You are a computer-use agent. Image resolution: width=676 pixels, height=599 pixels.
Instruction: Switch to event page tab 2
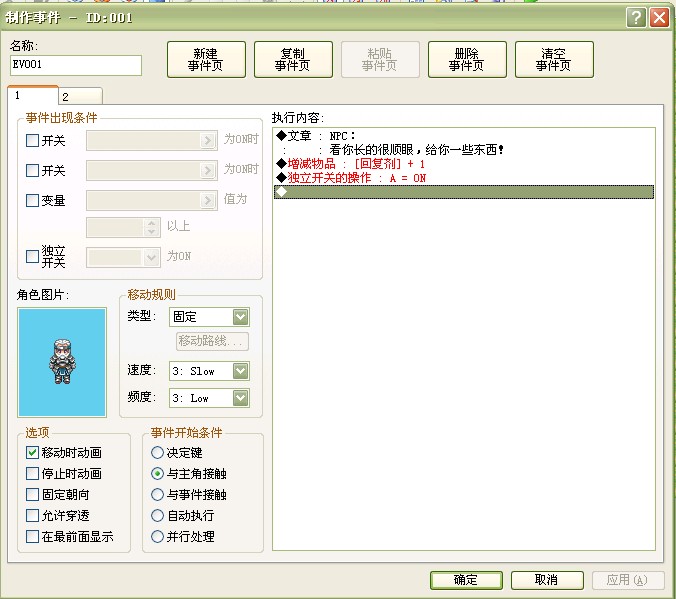point(81,96)
